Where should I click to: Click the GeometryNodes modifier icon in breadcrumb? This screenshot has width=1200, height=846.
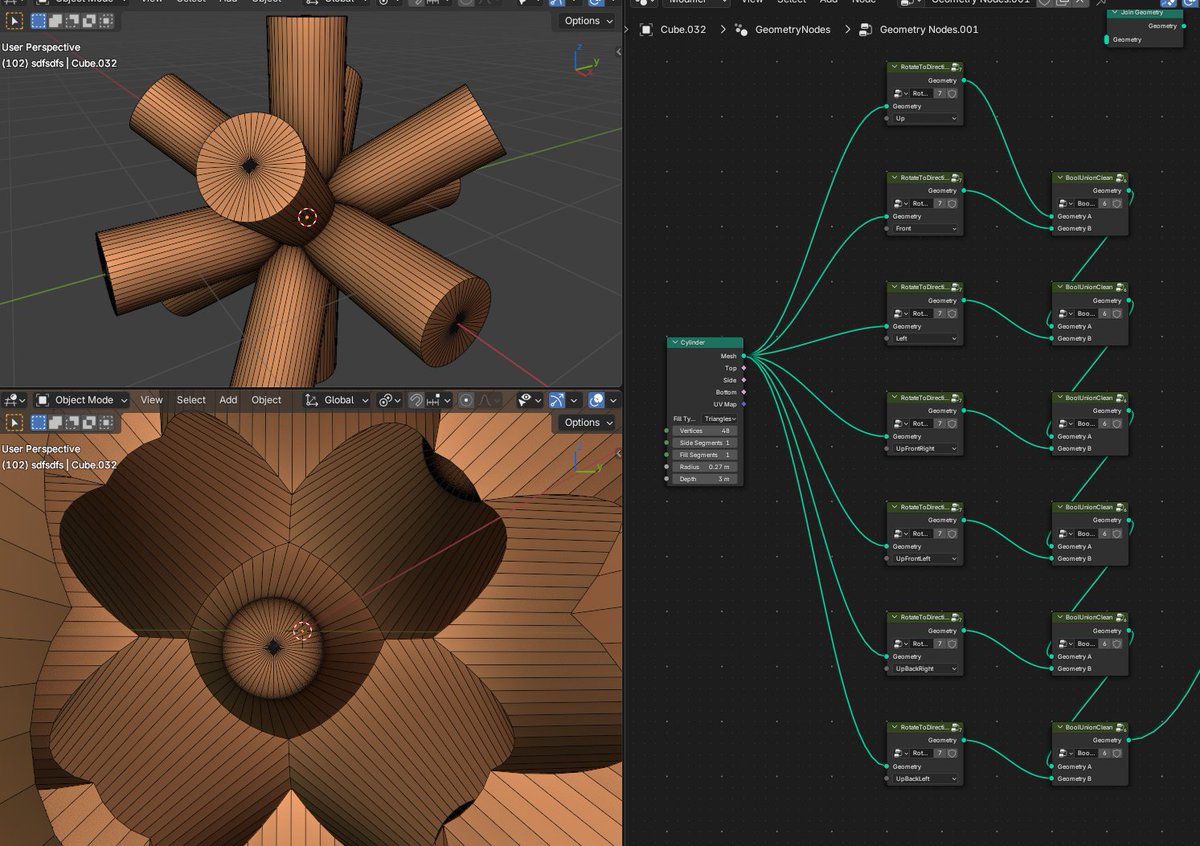pyautogui.click(x=742, y=30)
